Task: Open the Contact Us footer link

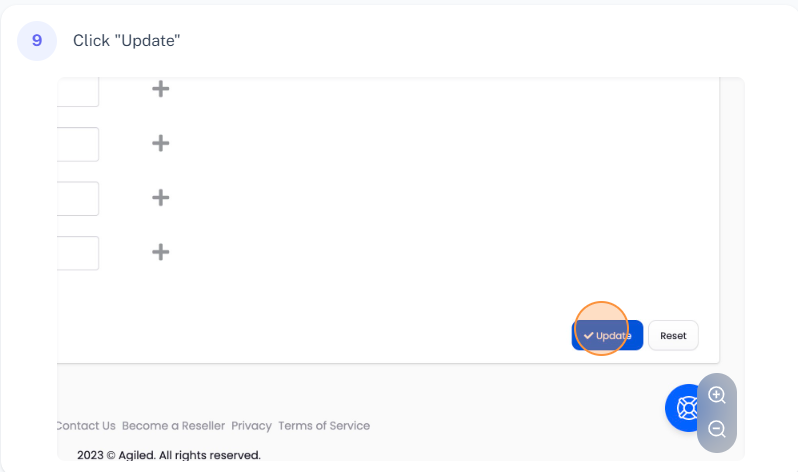Action: point(86,425)
